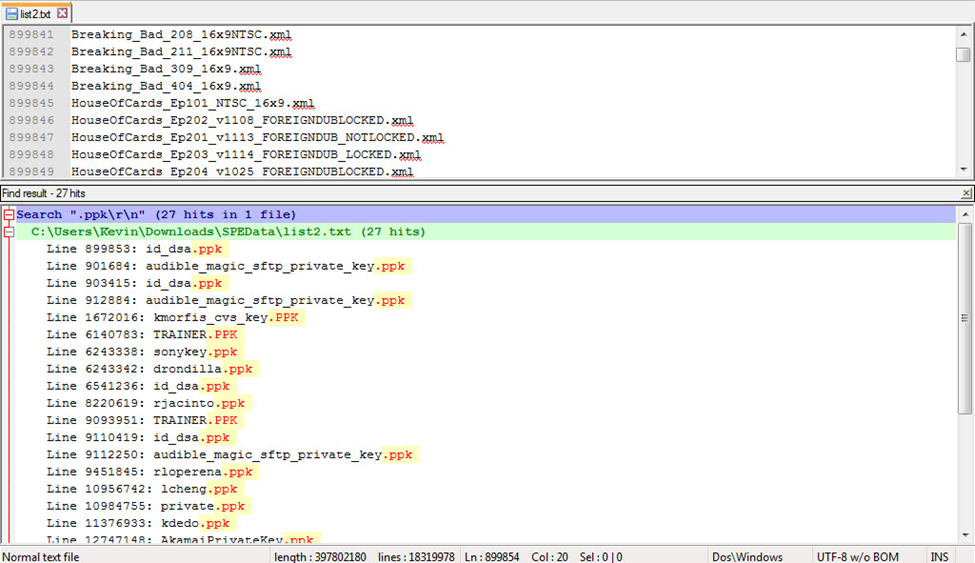Click editor line HouseOfCards_Ep101_NTSC_16x9.xml

[x=193, y=103]
